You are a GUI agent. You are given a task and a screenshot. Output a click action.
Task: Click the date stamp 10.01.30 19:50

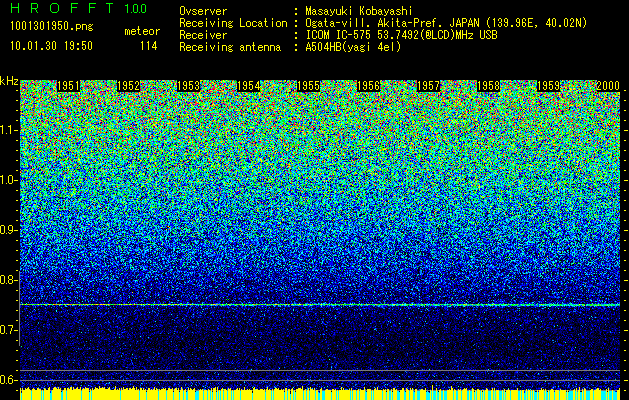(x=51, y=46)
